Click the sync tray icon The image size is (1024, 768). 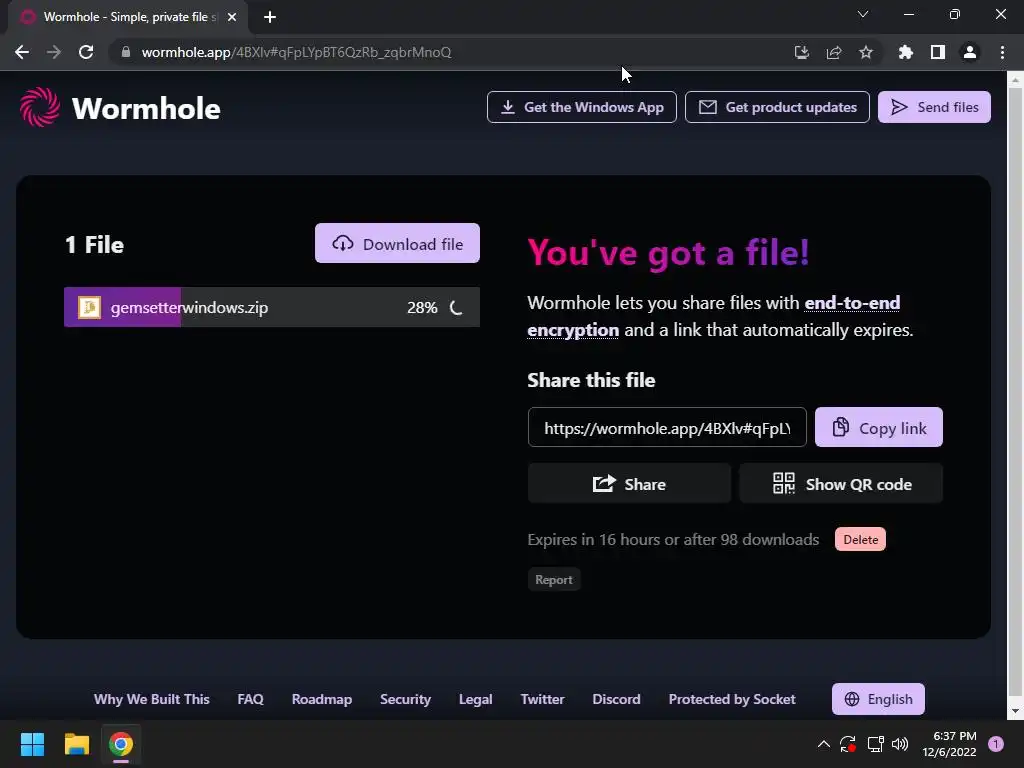(x=848, y=744)
